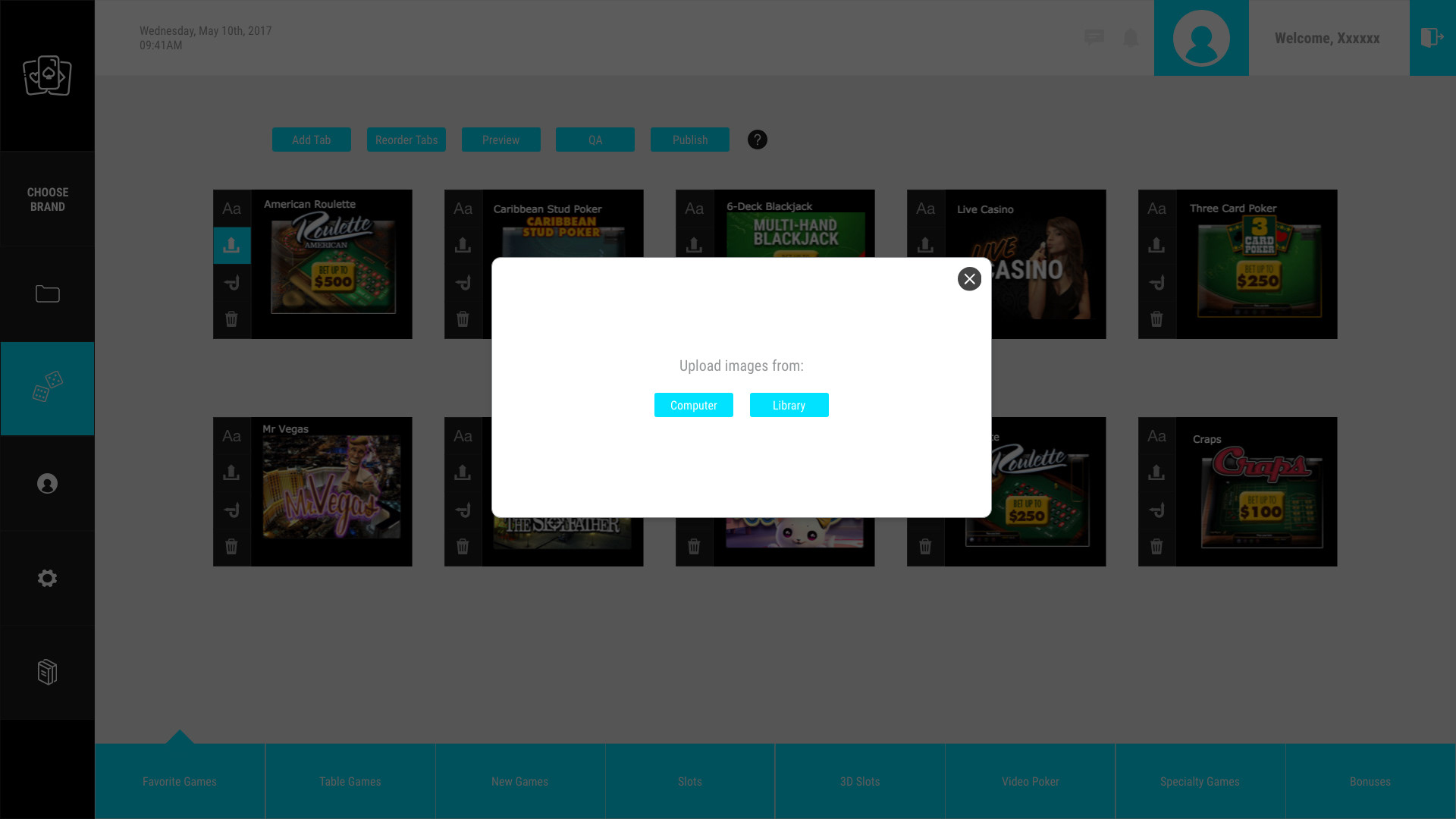Close the upload images dialog
The image size is (1456, 819).
pyautogui.click(x=969, y=279)
